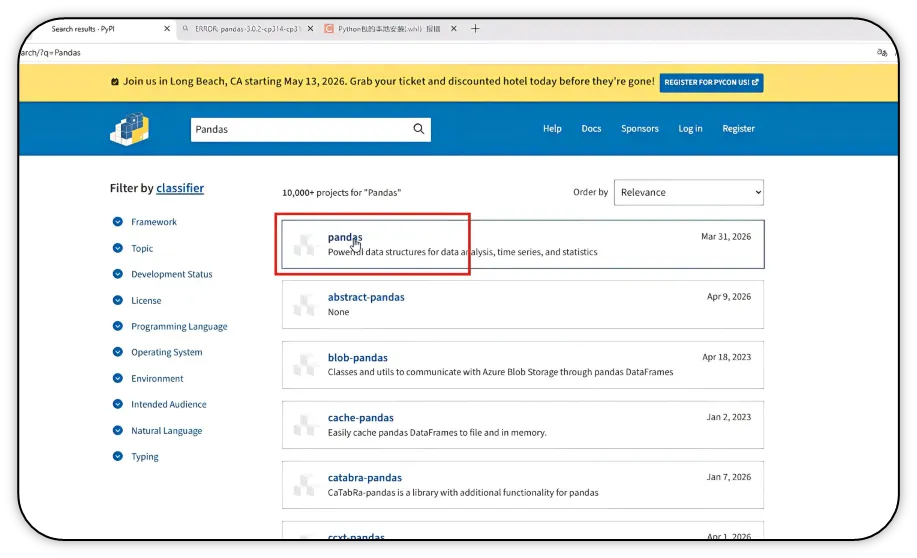Switch to the Python whl tab
This screenshot has width=917, height=558.
pyautogui.click(x=390, y=29)
